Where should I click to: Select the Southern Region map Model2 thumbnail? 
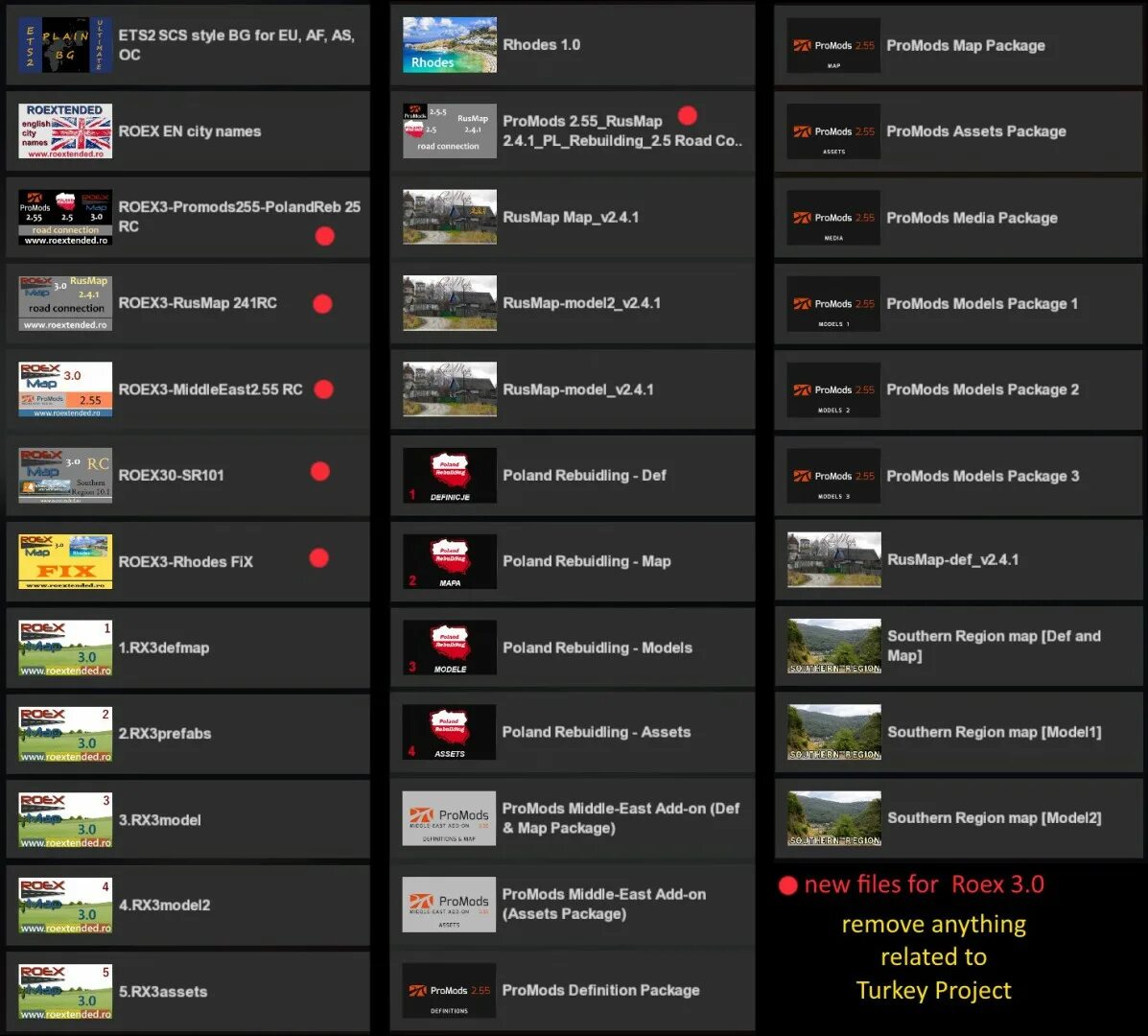(x=834, y=818)
